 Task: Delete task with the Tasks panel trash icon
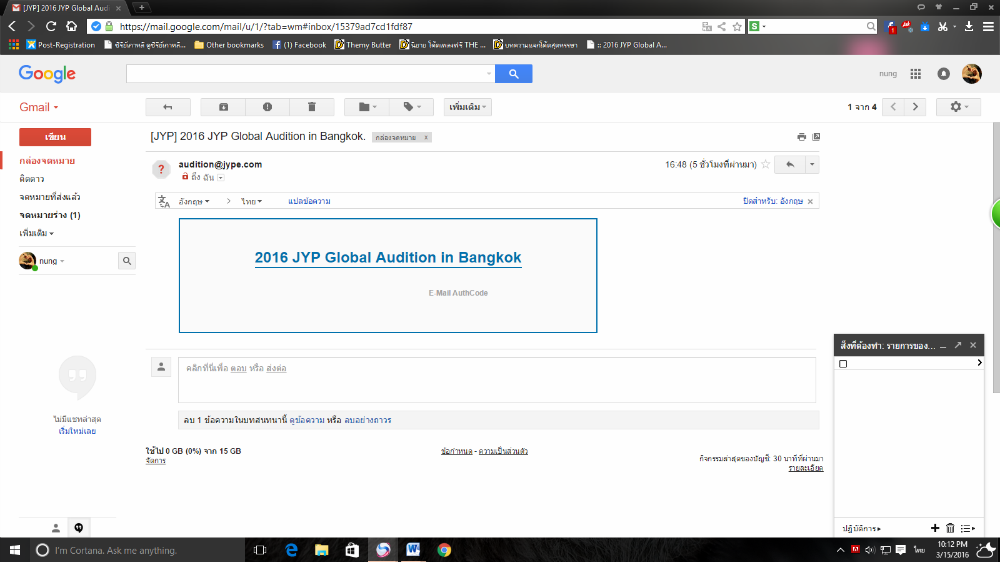[x=950, y=528]
